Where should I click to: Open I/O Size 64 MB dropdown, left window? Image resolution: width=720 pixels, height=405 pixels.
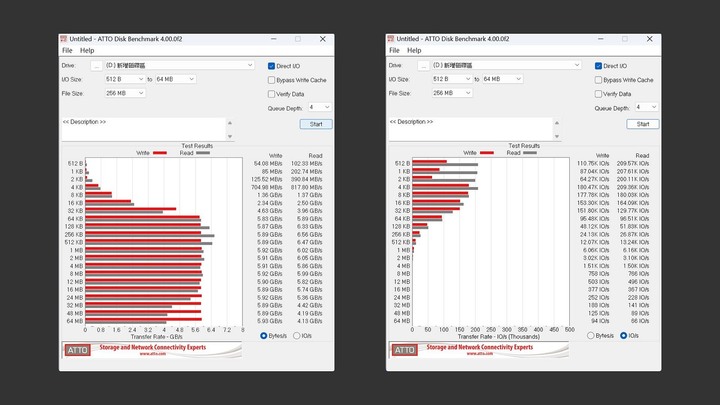175,79
